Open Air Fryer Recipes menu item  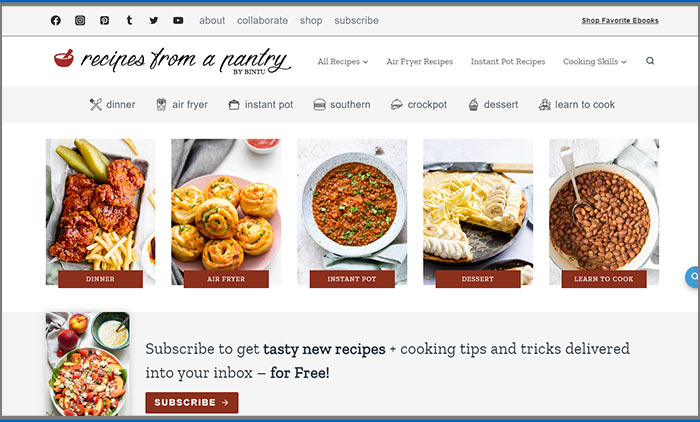click(420, 62)
